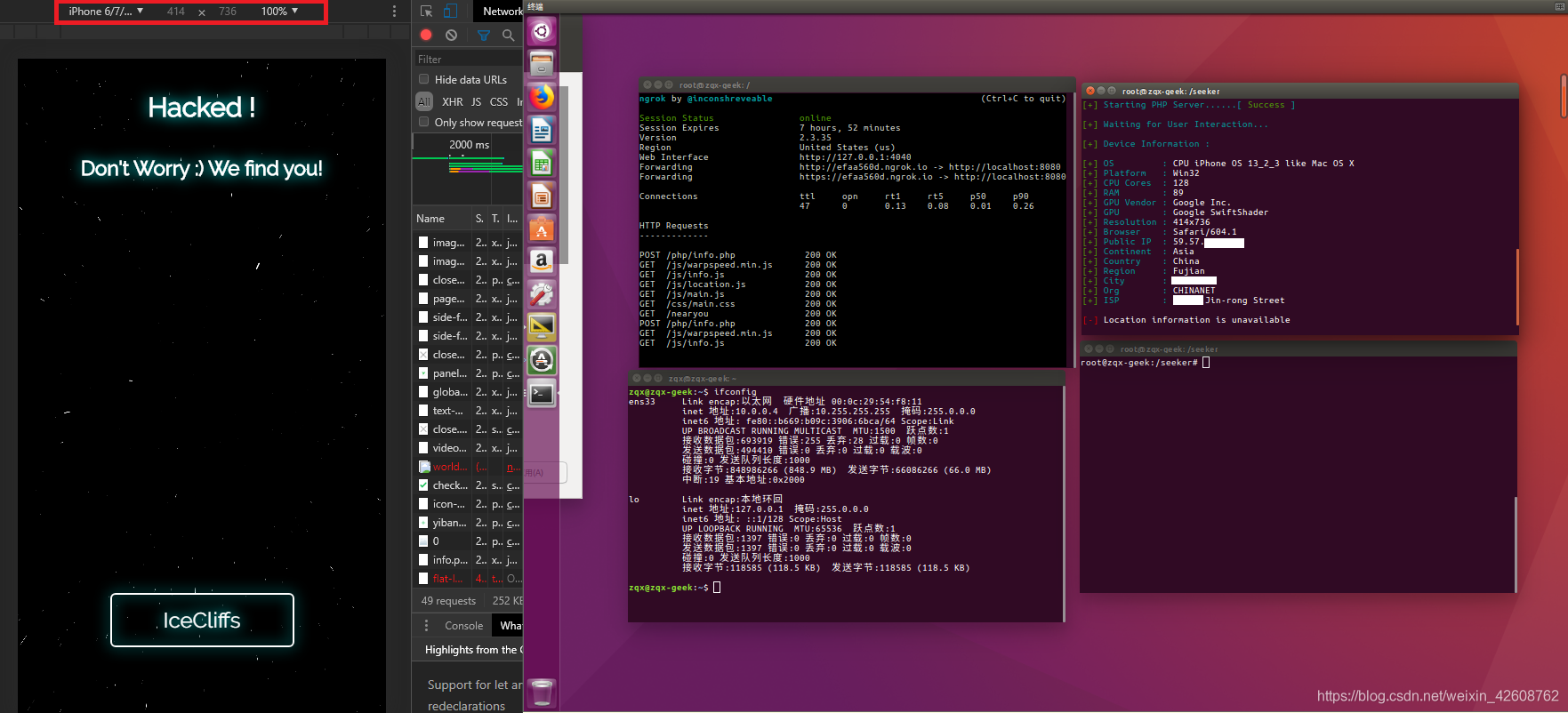Viewport: 1568px width, 713px height.
Task: Open top-right Ubuntu indicator icon
Action: coord(1559,6)
